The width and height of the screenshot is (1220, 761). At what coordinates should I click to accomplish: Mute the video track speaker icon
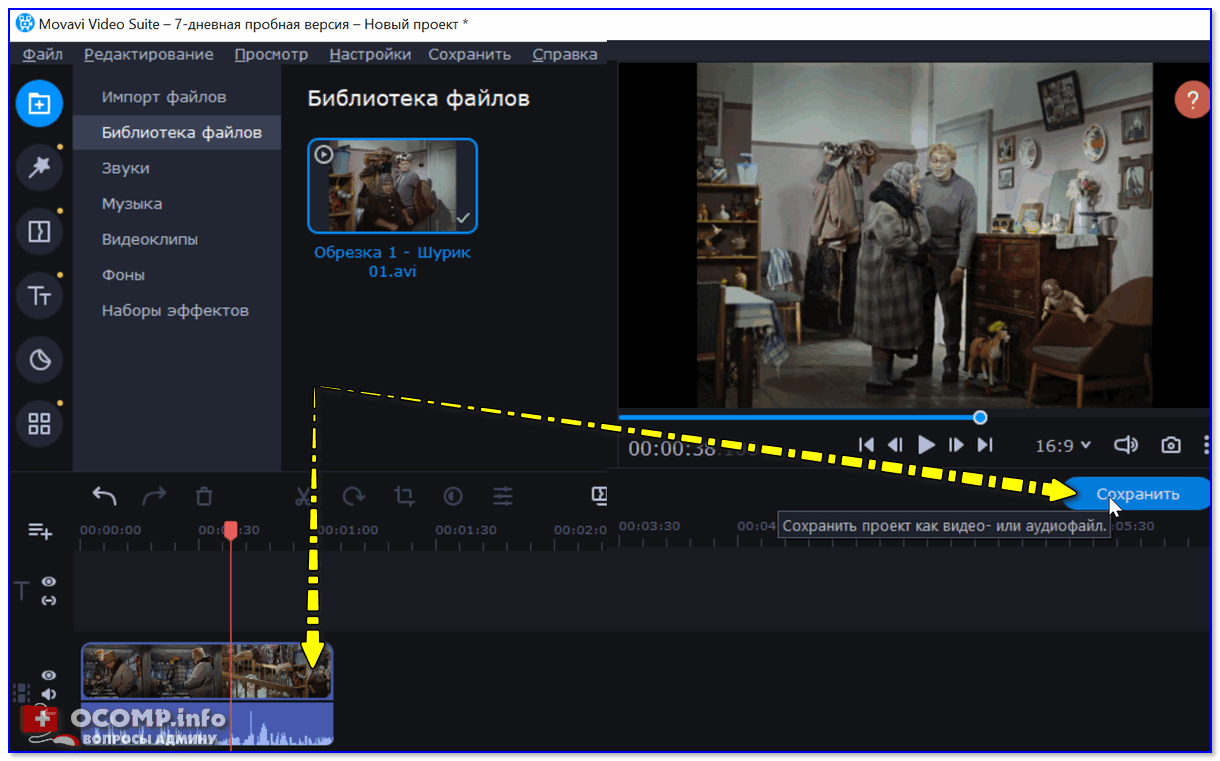(x=48, y=694)
